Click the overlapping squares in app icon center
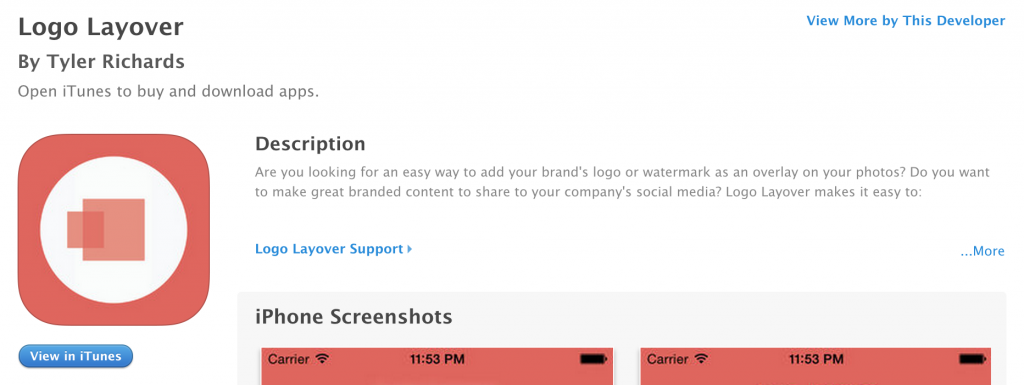 [x=106, y=230]
